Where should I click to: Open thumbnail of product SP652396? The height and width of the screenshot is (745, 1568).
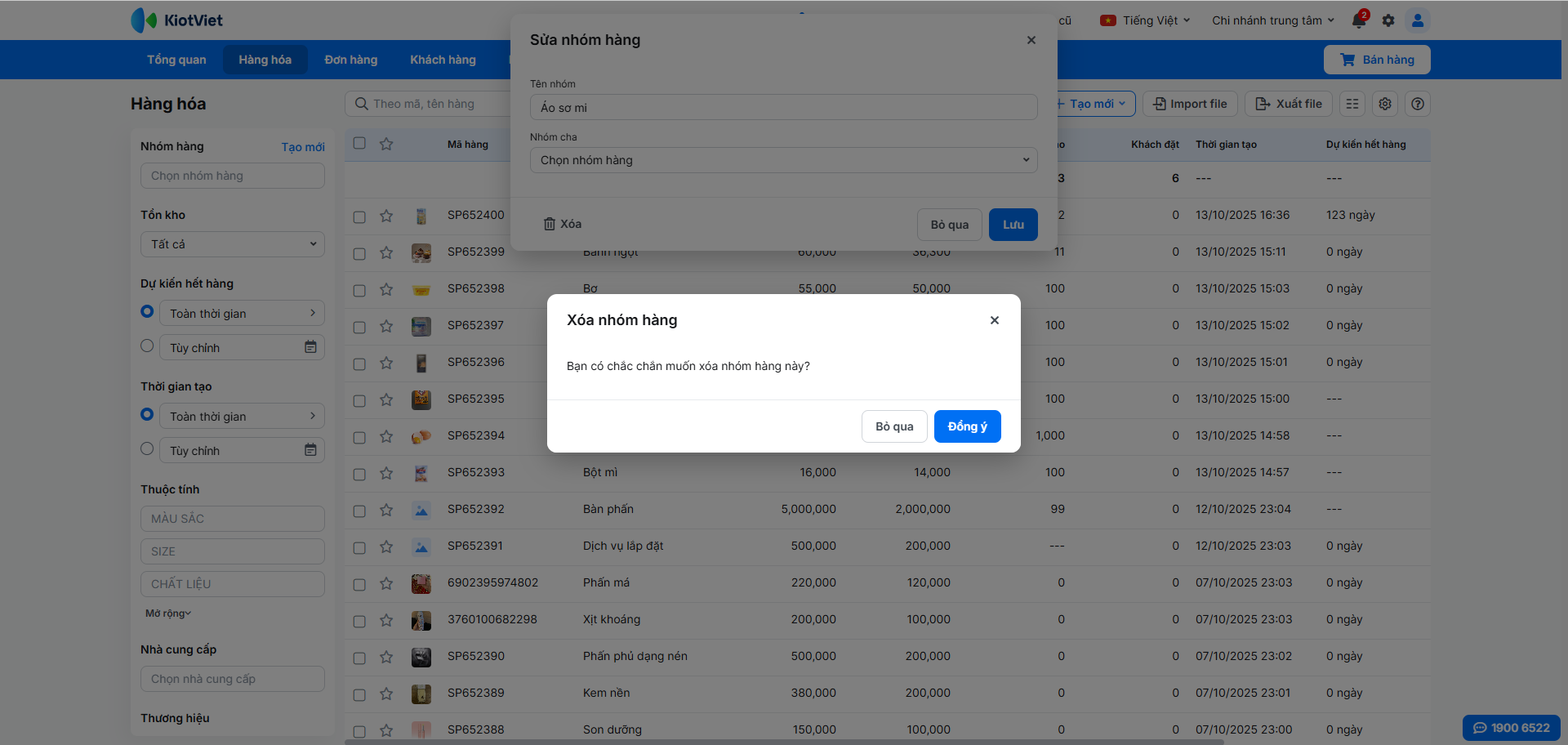(x=421, y=363)
